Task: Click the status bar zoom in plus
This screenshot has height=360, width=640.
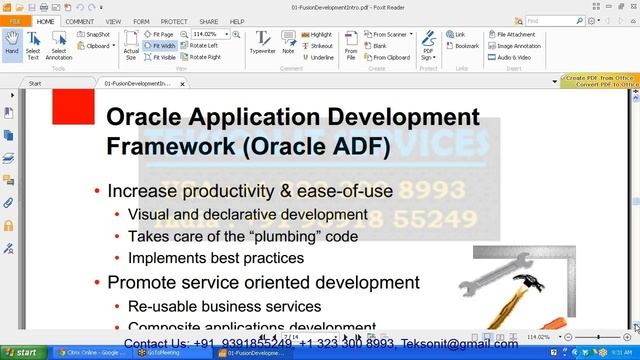Action: 627,337
